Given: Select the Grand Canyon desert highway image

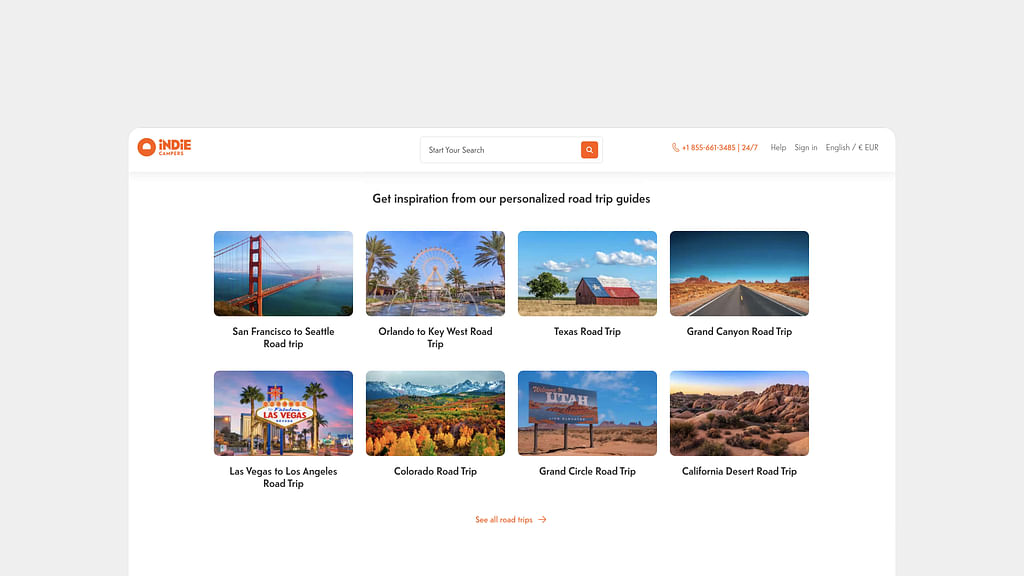Looking at the screenshot, I should pos(739,273).
